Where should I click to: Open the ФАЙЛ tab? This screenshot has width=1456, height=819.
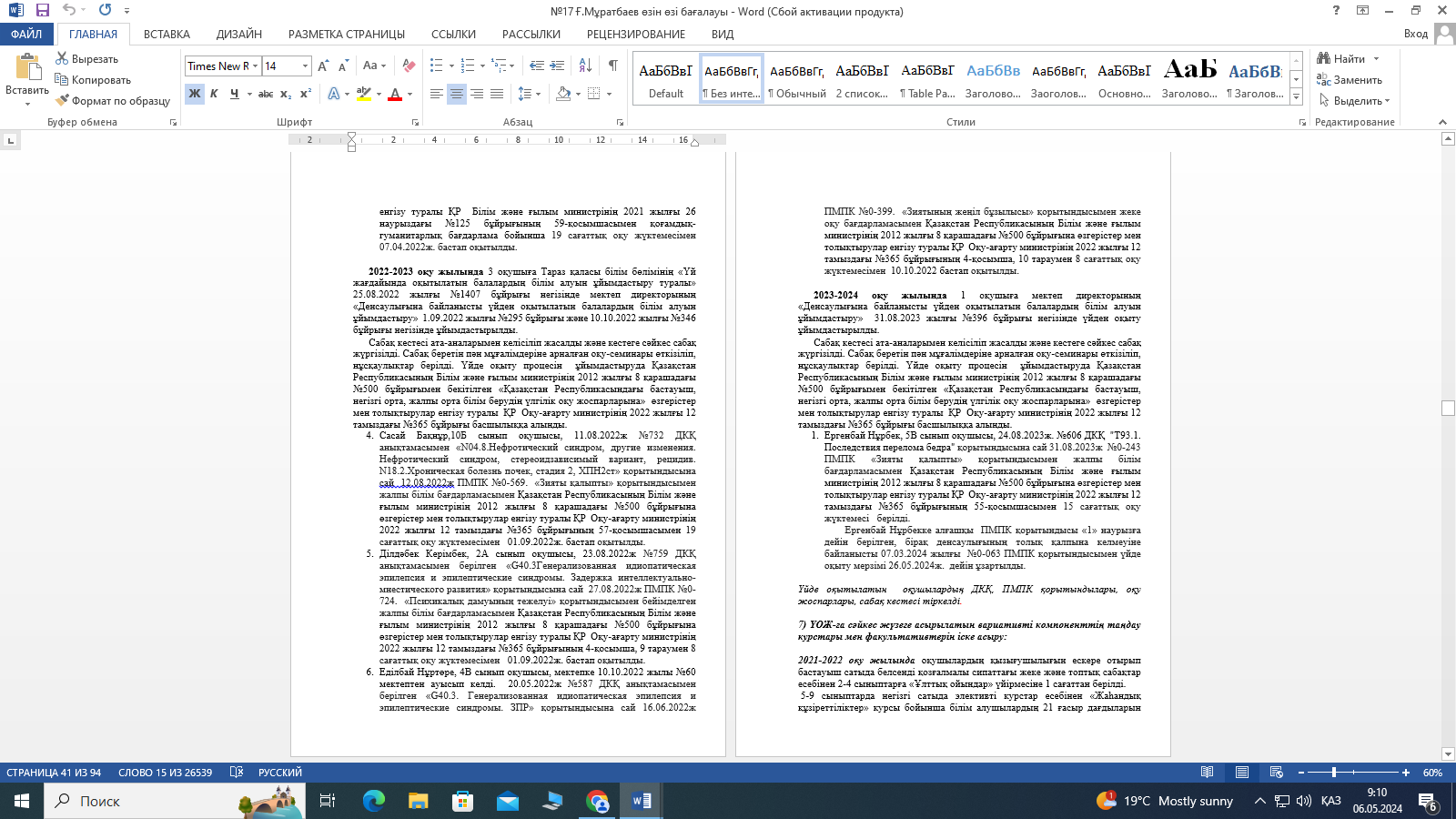click(26, 34)
